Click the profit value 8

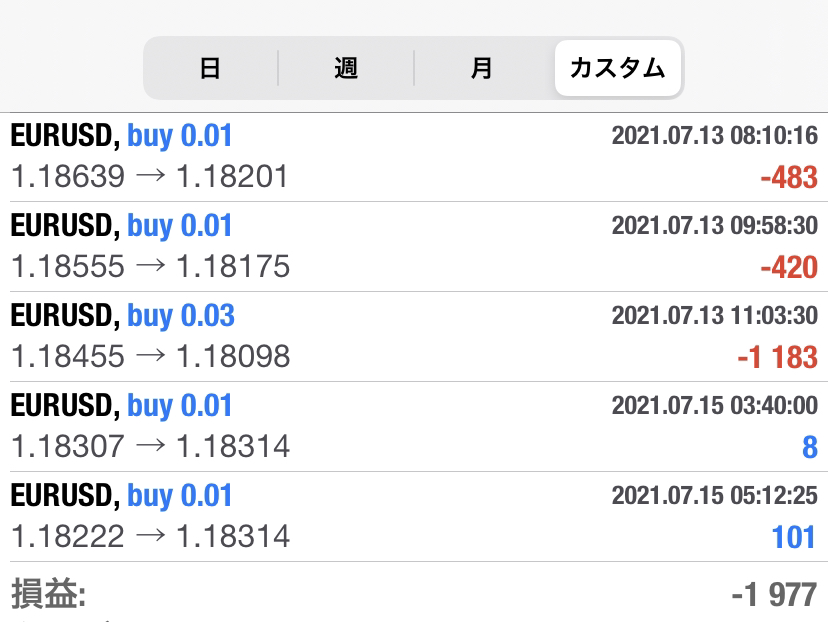coord(810,447)
